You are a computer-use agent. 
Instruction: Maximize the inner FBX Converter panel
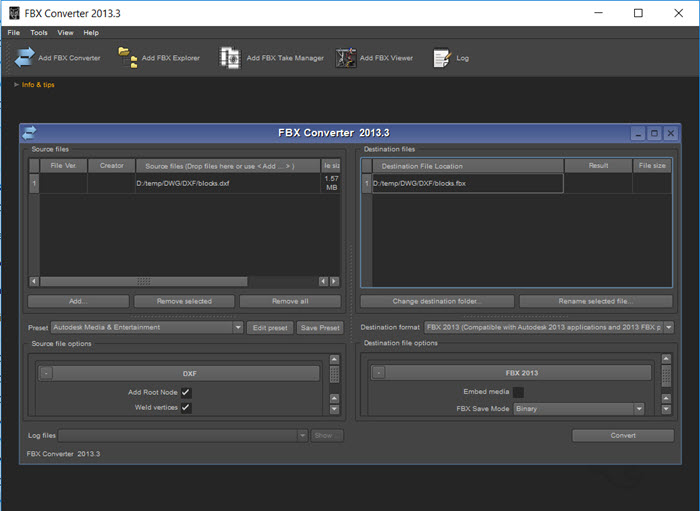click(654, 133)
